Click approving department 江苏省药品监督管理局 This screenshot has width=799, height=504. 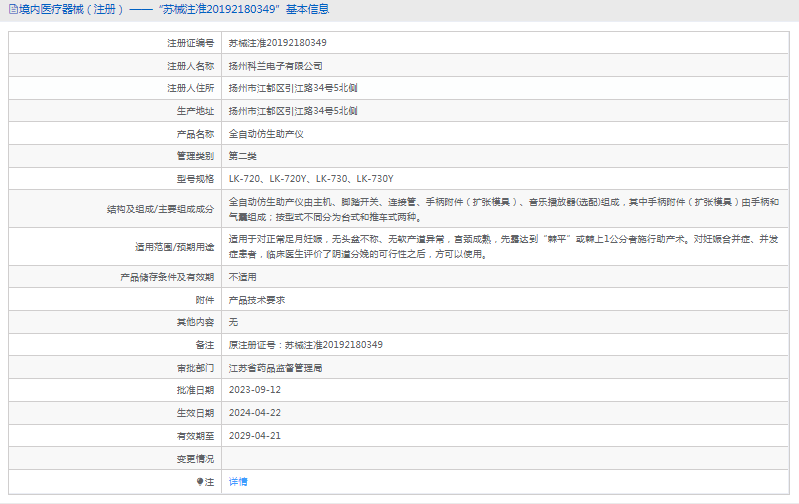click(x=275, y=368)
